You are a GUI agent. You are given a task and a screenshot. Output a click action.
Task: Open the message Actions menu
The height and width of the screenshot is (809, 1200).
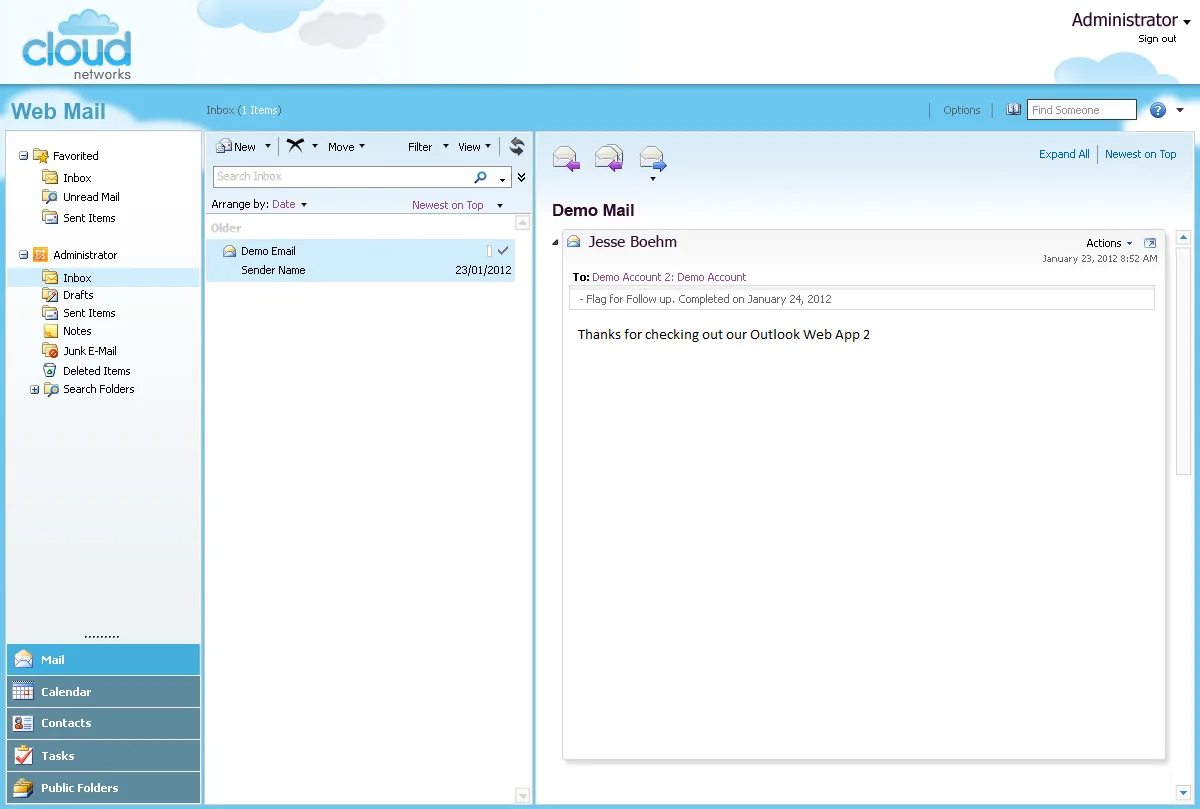(x=1109, y=243)
